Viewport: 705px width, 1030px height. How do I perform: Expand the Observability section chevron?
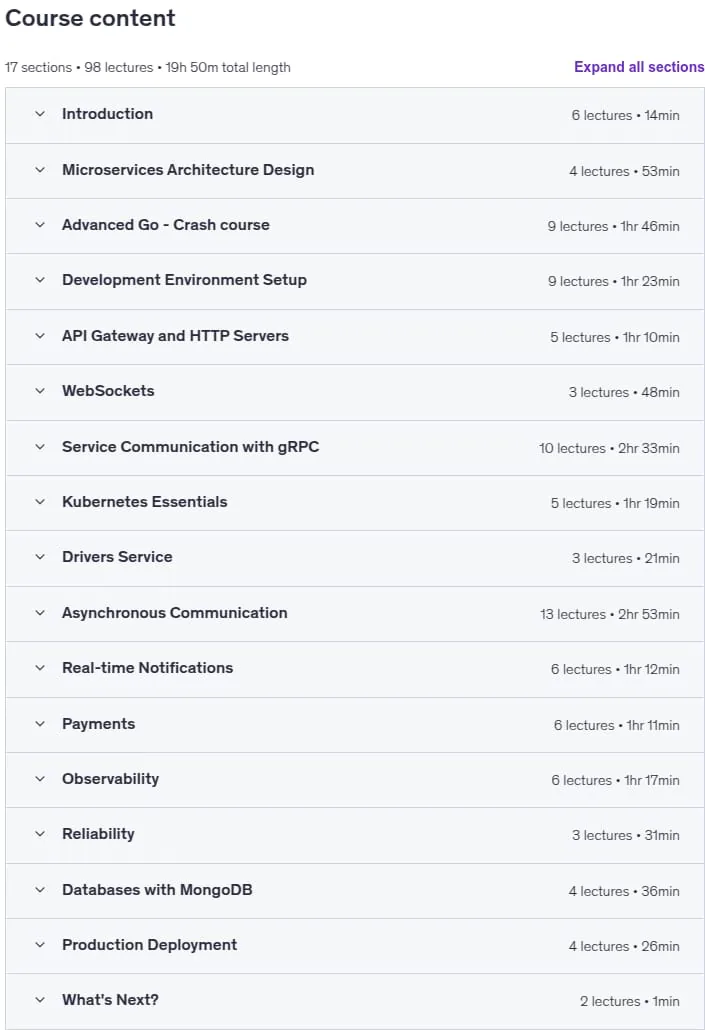(40, 779)
